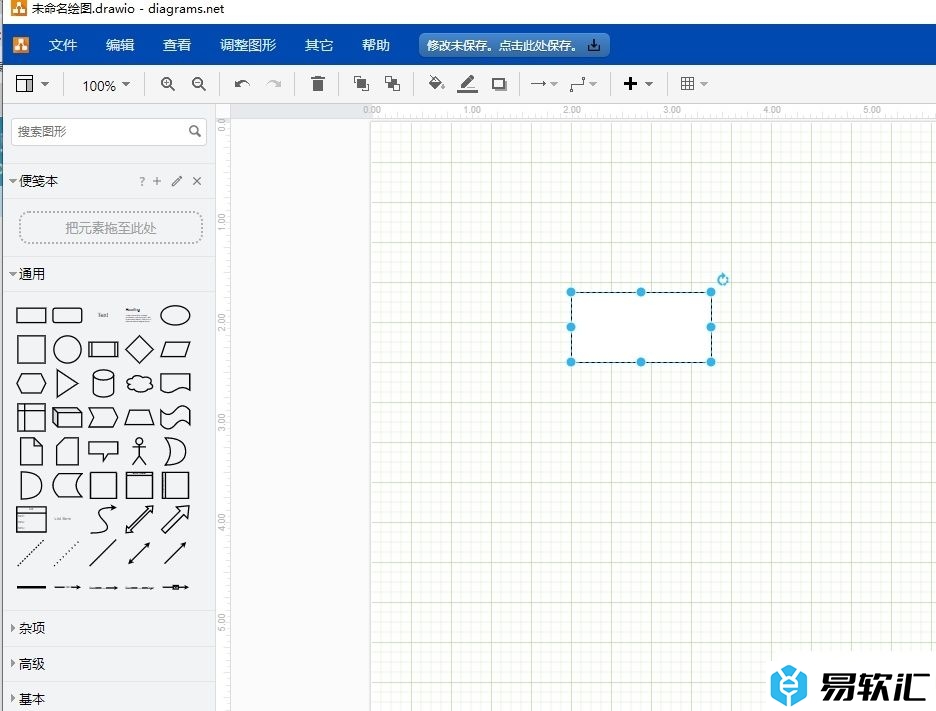Open the line color pencil tool
This screenshot has height=711, width=936.
click(467, 84)
